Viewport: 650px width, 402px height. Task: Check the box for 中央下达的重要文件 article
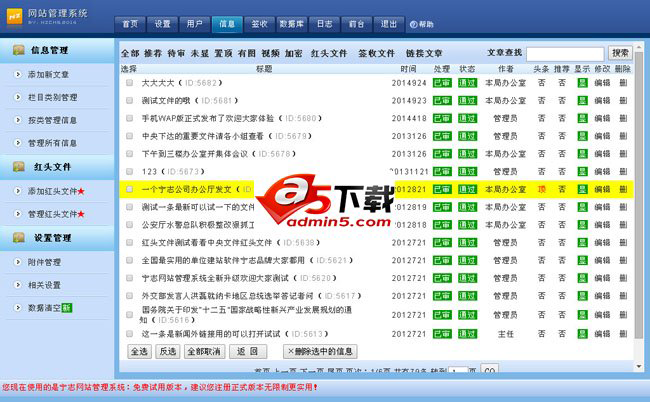[129, 136]
